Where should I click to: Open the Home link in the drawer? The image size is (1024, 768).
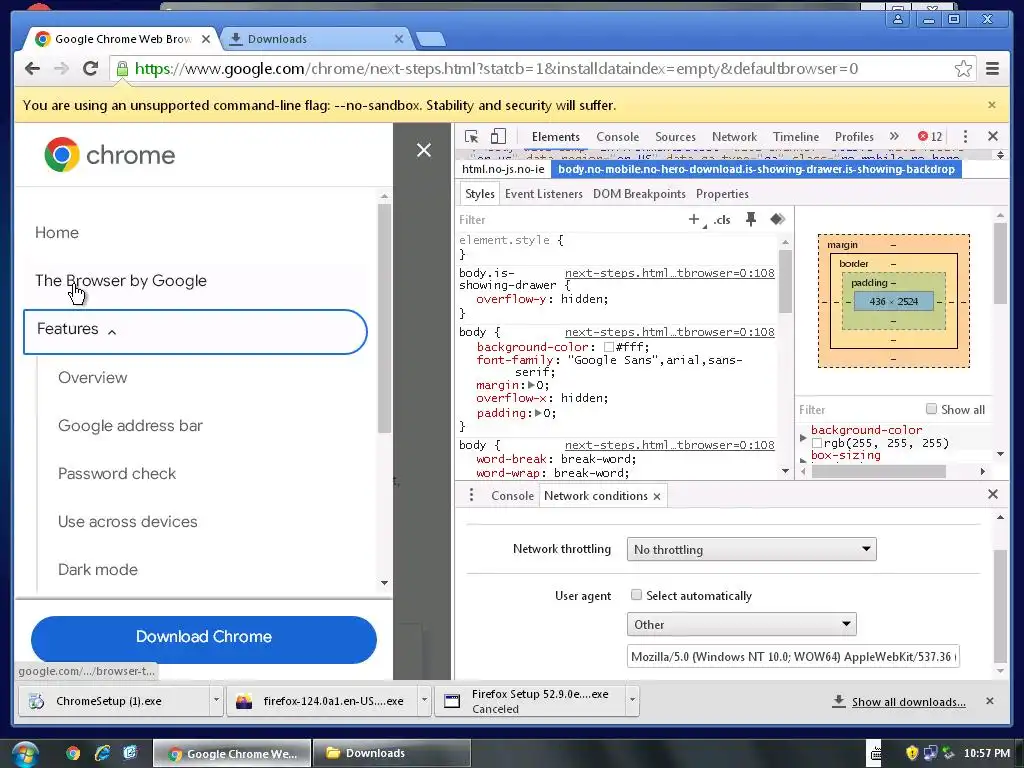point(57,232)
